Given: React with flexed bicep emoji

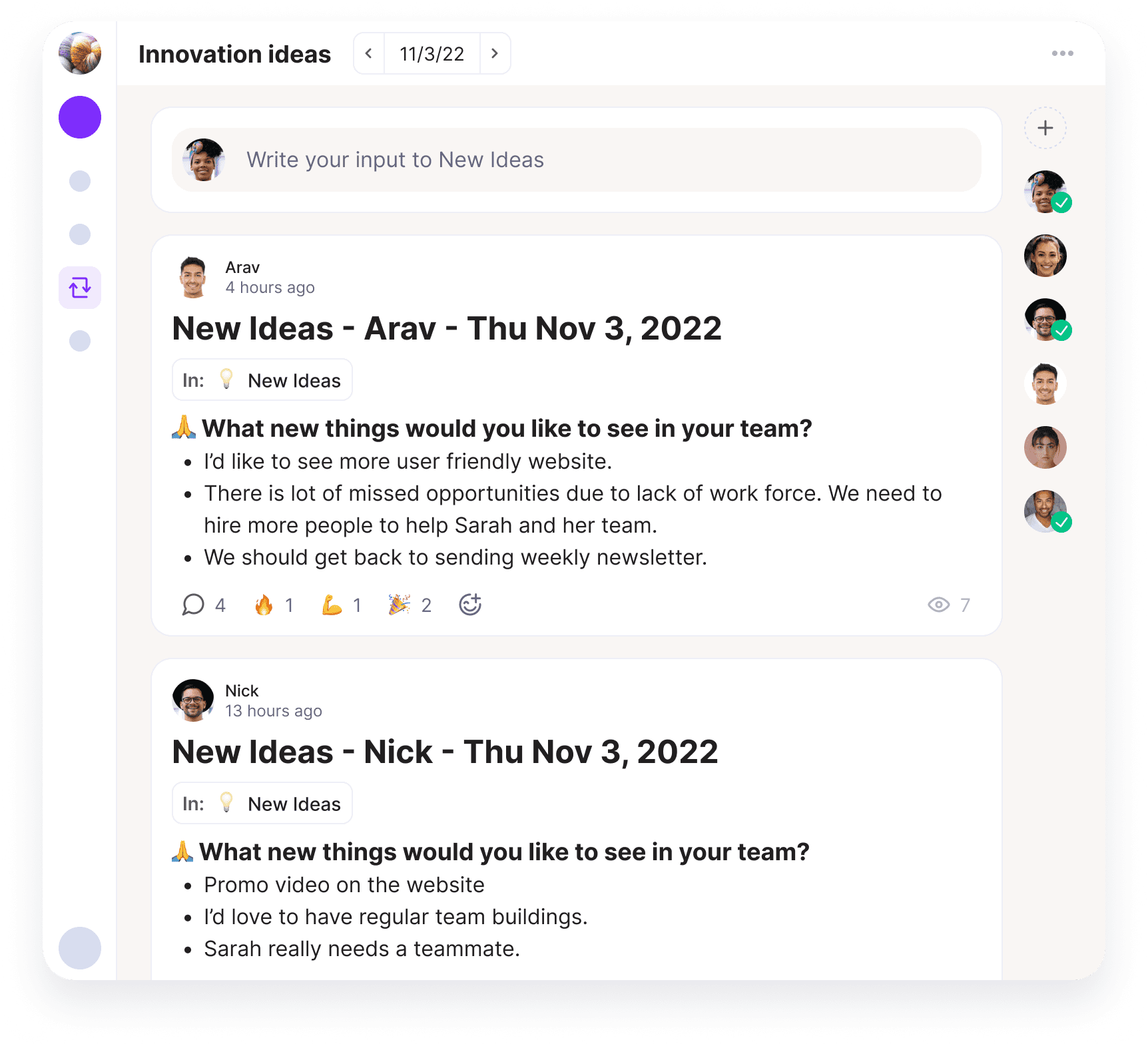Looking at the screenshot, I should point(341,605).
